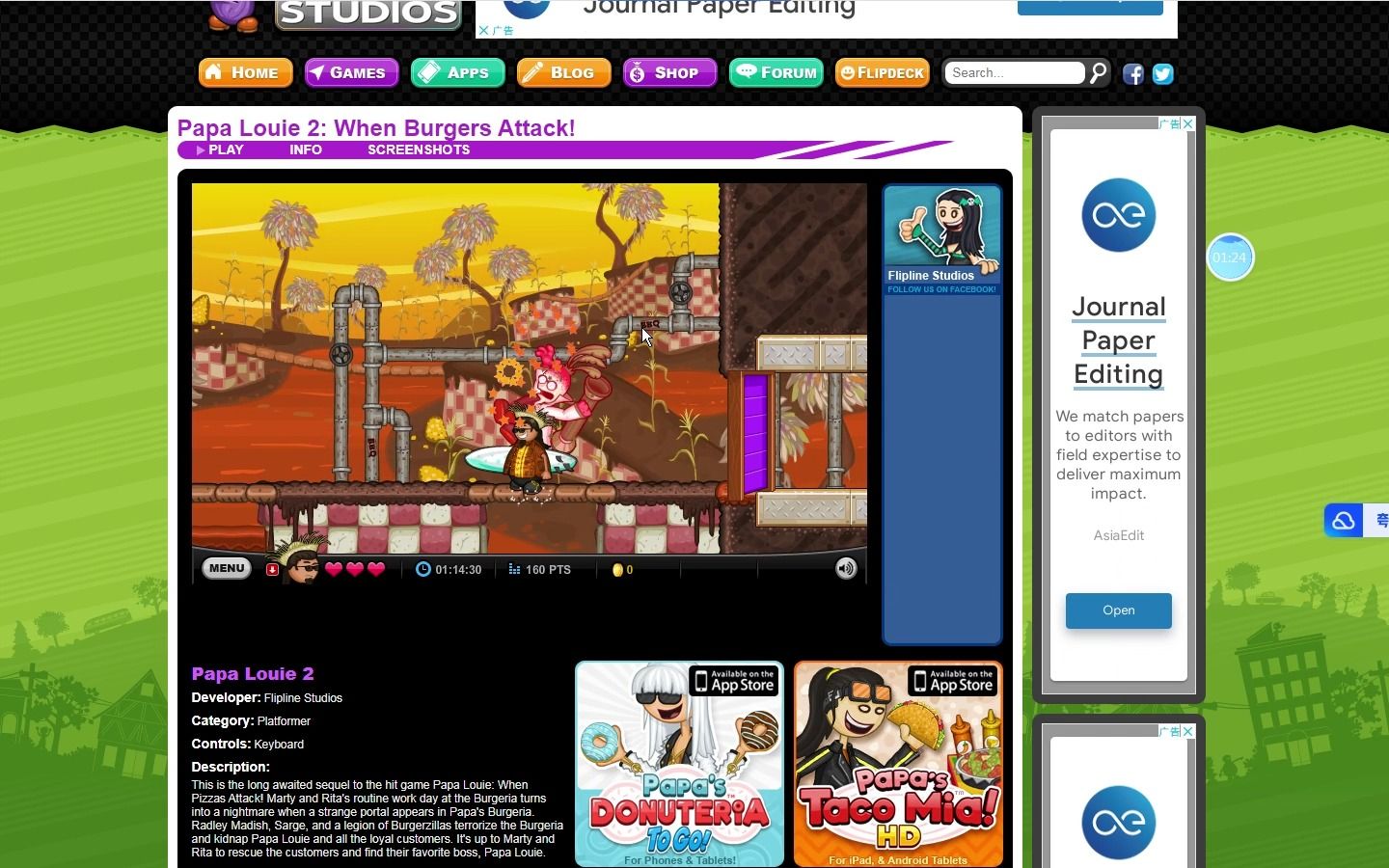This screenshot has height=868, width=1389.
Task: Click the Journal Paper Editing ad headline
Action: point(1119,340)
